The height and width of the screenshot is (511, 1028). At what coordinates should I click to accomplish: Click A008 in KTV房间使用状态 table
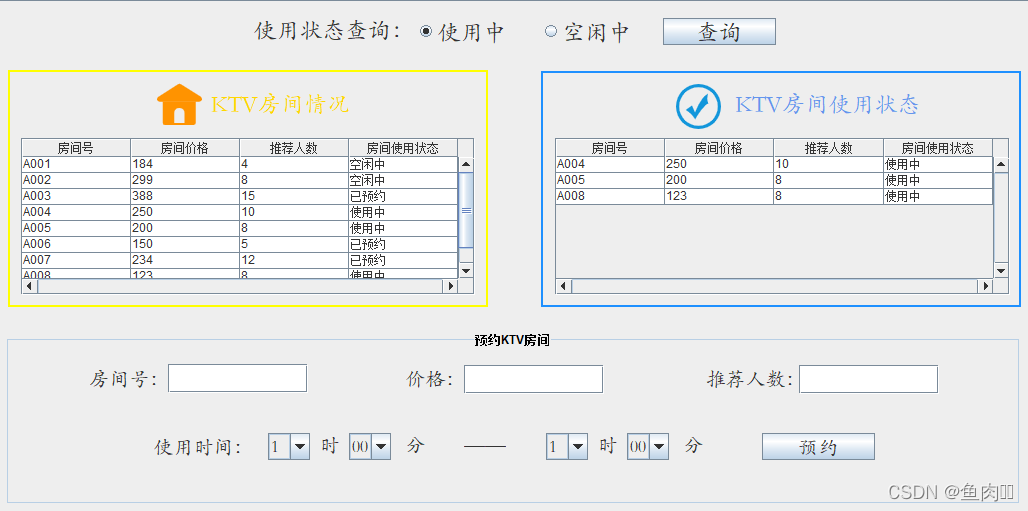610,196
